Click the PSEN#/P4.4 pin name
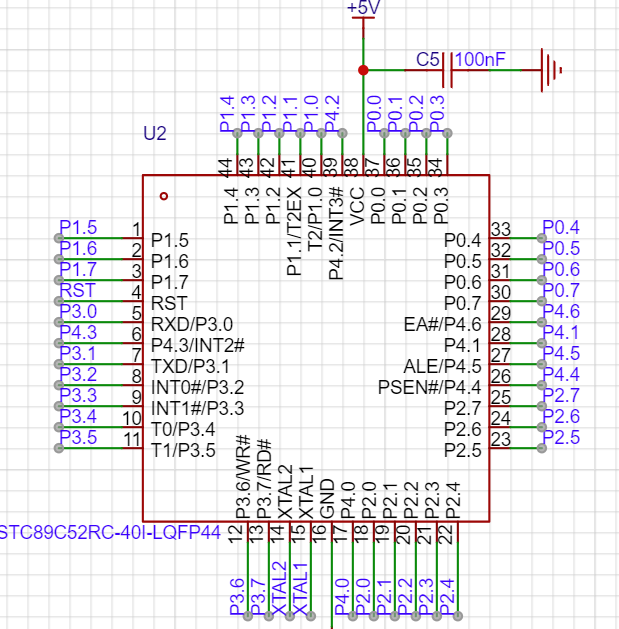Viewport: 619px width, 629px height. (430, 388)
